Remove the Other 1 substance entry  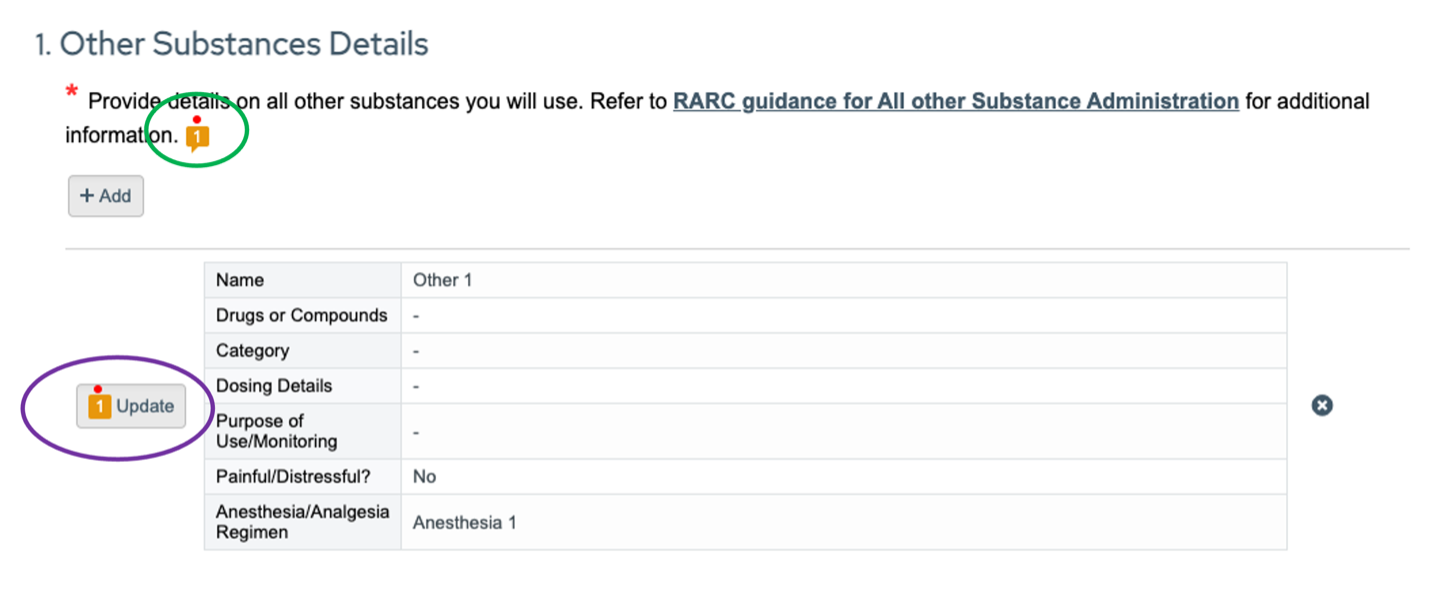pos(1322,405)
